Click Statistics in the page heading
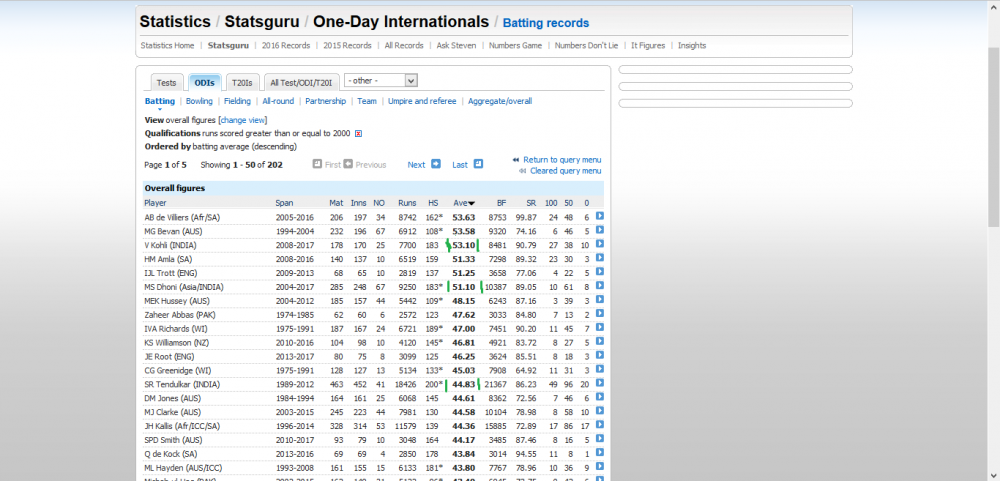This screenshot has width=1000, height=481. [x=175, y=22]
